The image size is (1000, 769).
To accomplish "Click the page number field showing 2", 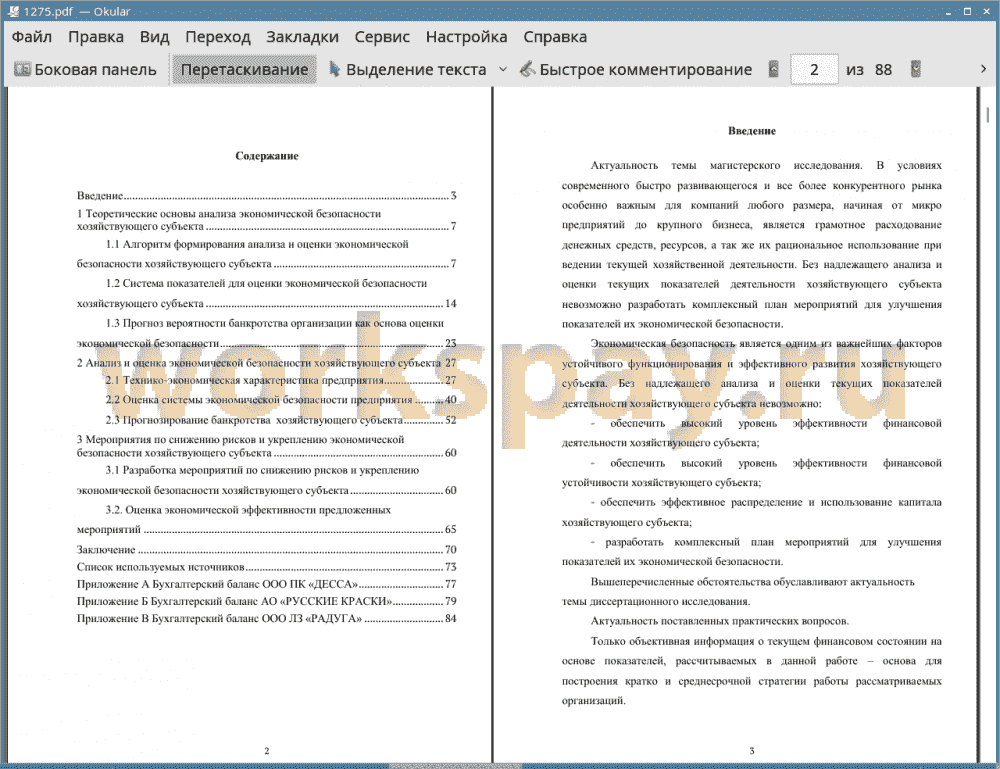I will pyautogui.click(x=814, y=70).
